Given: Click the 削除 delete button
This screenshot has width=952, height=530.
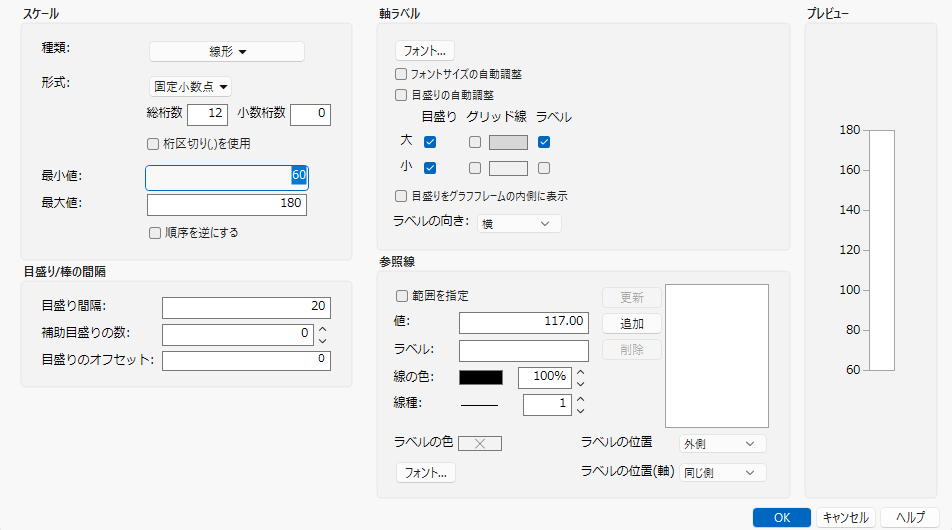Looking at the screenshot, I should pos(631,350).
